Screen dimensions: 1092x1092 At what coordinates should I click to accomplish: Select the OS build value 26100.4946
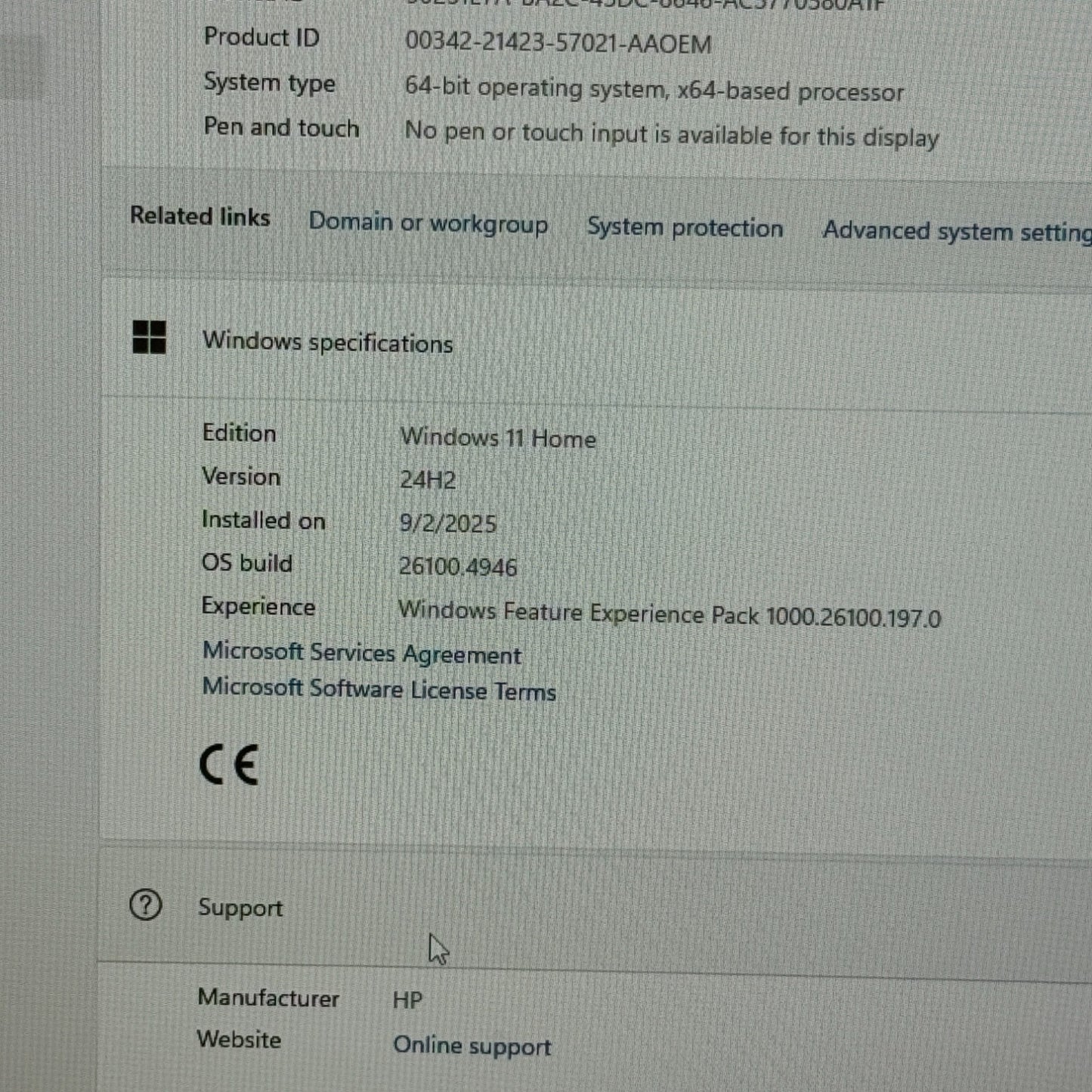(x=458, y=566)
